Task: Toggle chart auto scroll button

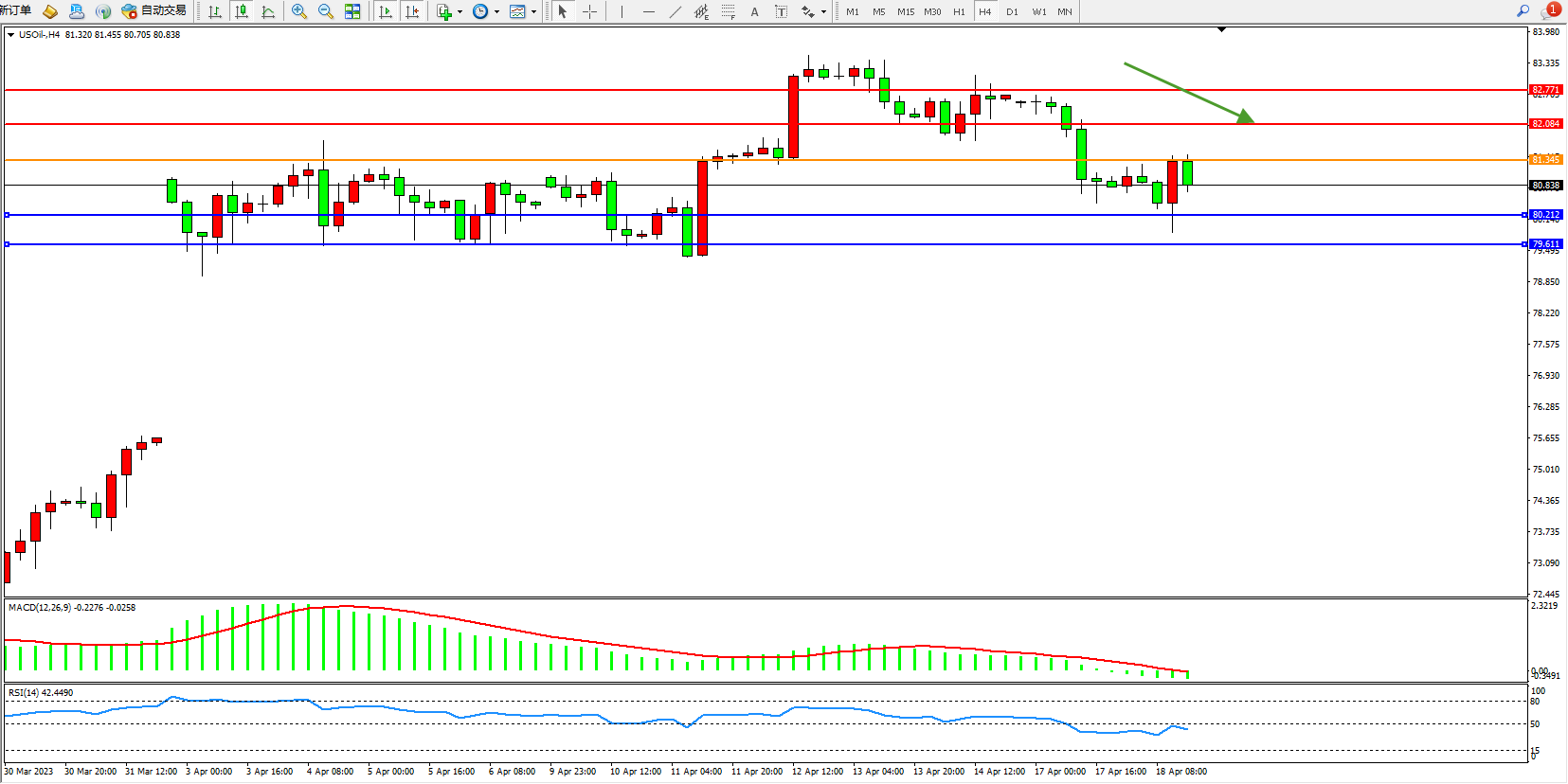Action: point(386,11)
